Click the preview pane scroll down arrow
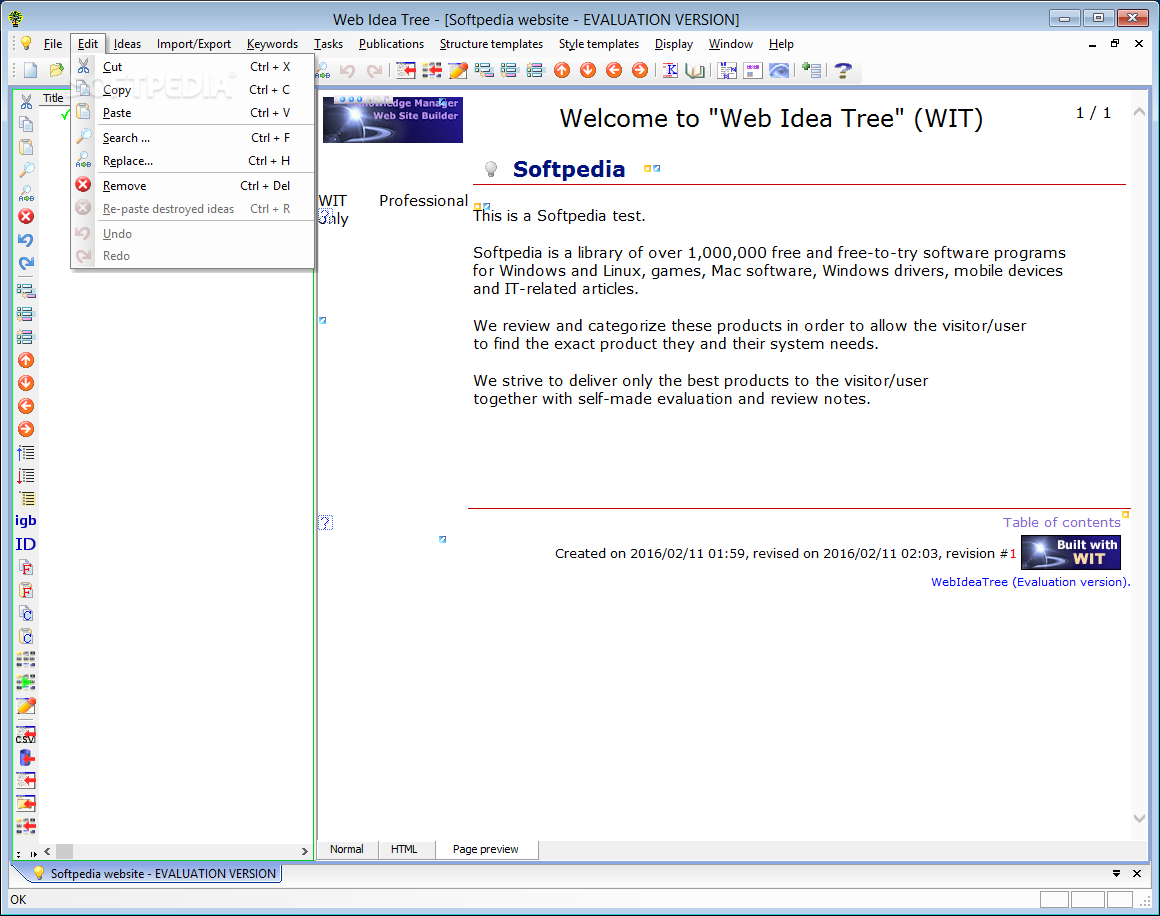The image size is (1160, 916). (1139, 818)
